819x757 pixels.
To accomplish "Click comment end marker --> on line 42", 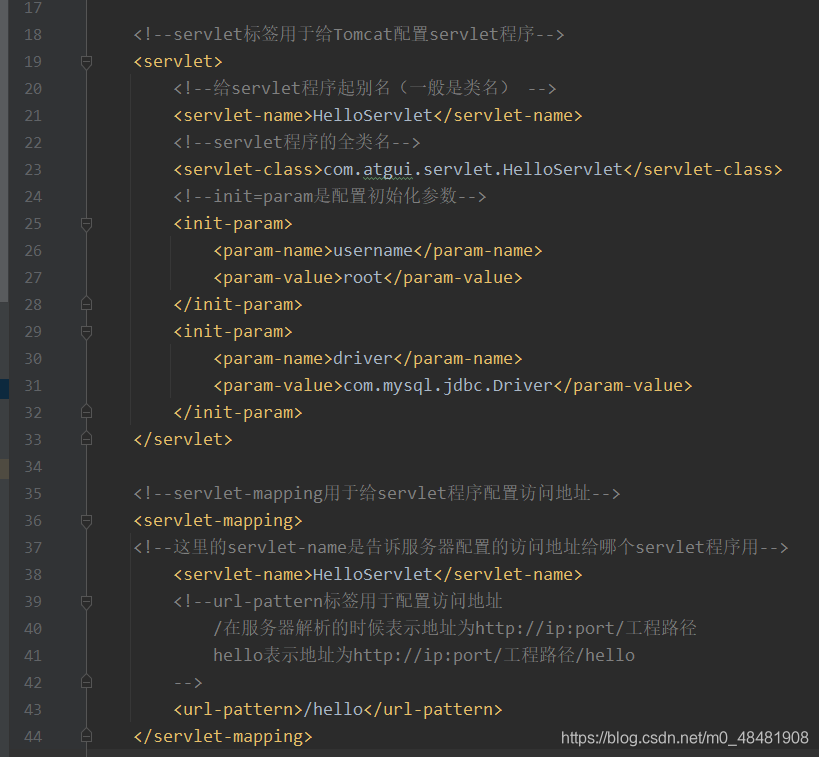I will point(188,683).
